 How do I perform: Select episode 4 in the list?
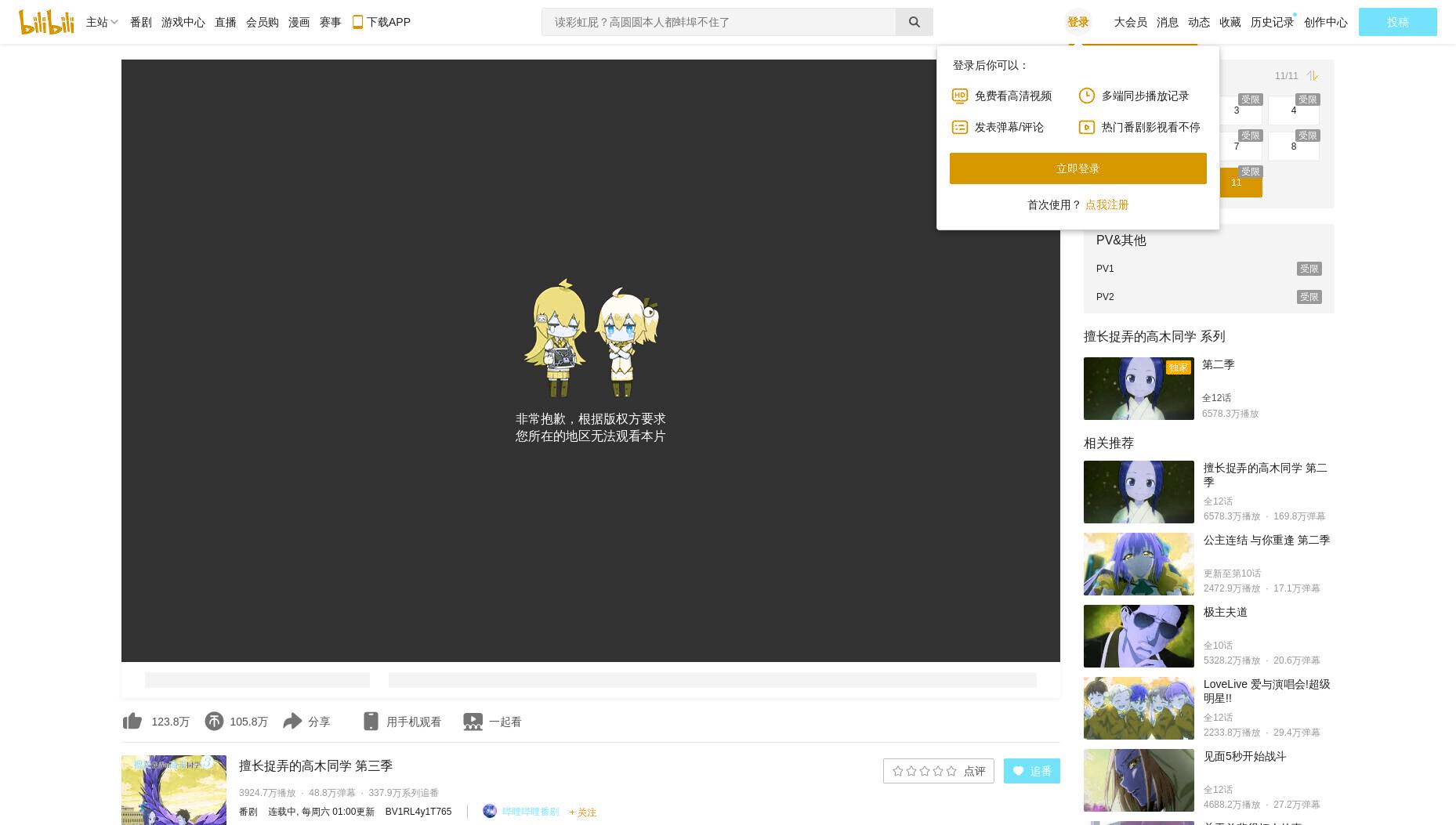tap(1294, 110)
